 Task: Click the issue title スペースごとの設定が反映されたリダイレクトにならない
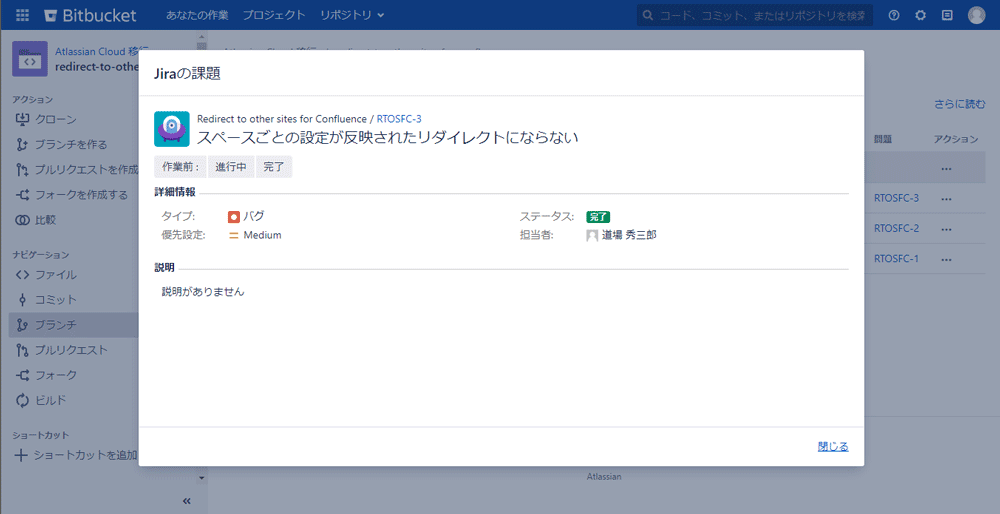[x=387, y=136]
